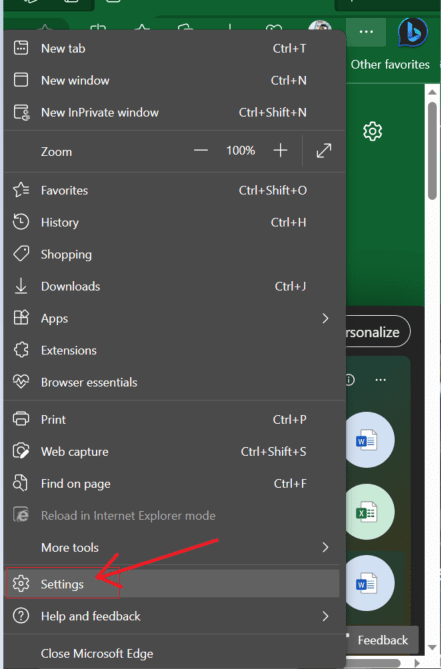Open Browser essentials
441x669 pixels.
174,382
